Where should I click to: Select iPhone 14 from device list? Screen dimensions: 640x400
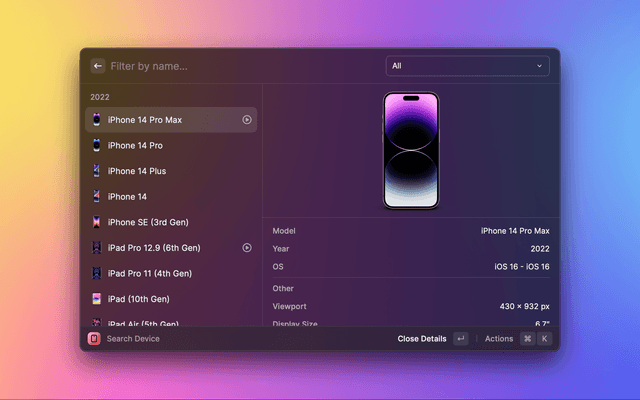pos(127,197)
